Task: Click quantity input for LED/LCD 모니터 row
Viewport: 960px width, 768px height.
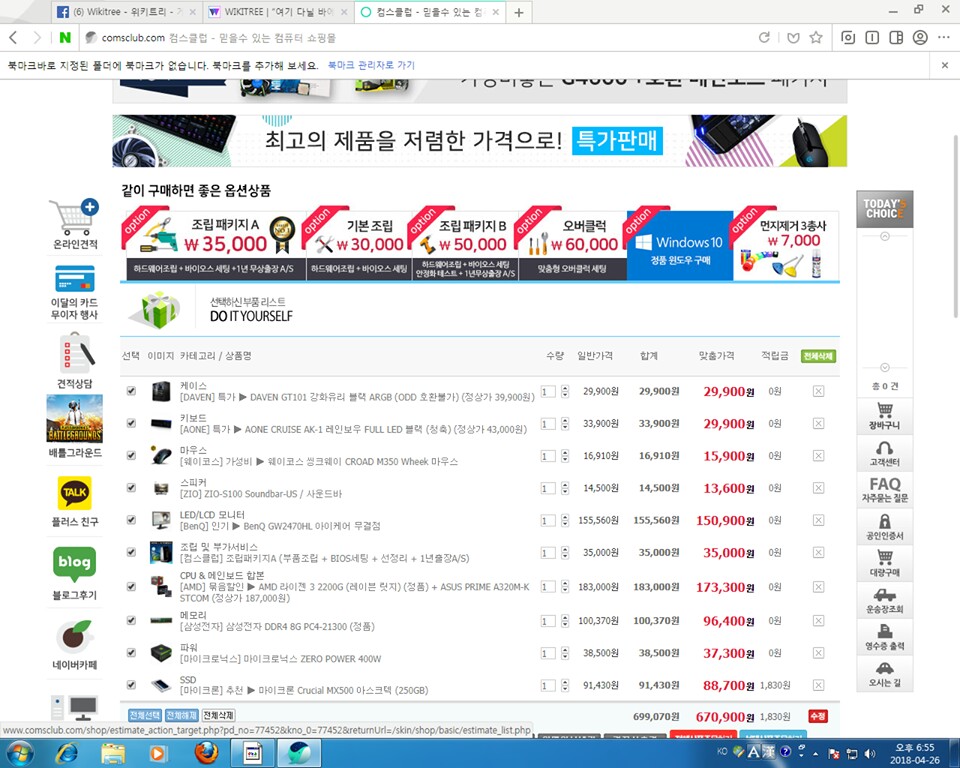Action: [549, 521]
